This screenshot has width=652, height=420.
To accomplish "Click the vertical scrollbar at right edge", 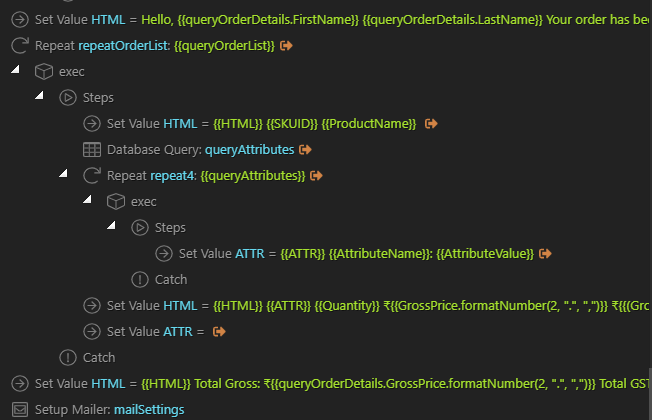I will (x=650, y=393).
